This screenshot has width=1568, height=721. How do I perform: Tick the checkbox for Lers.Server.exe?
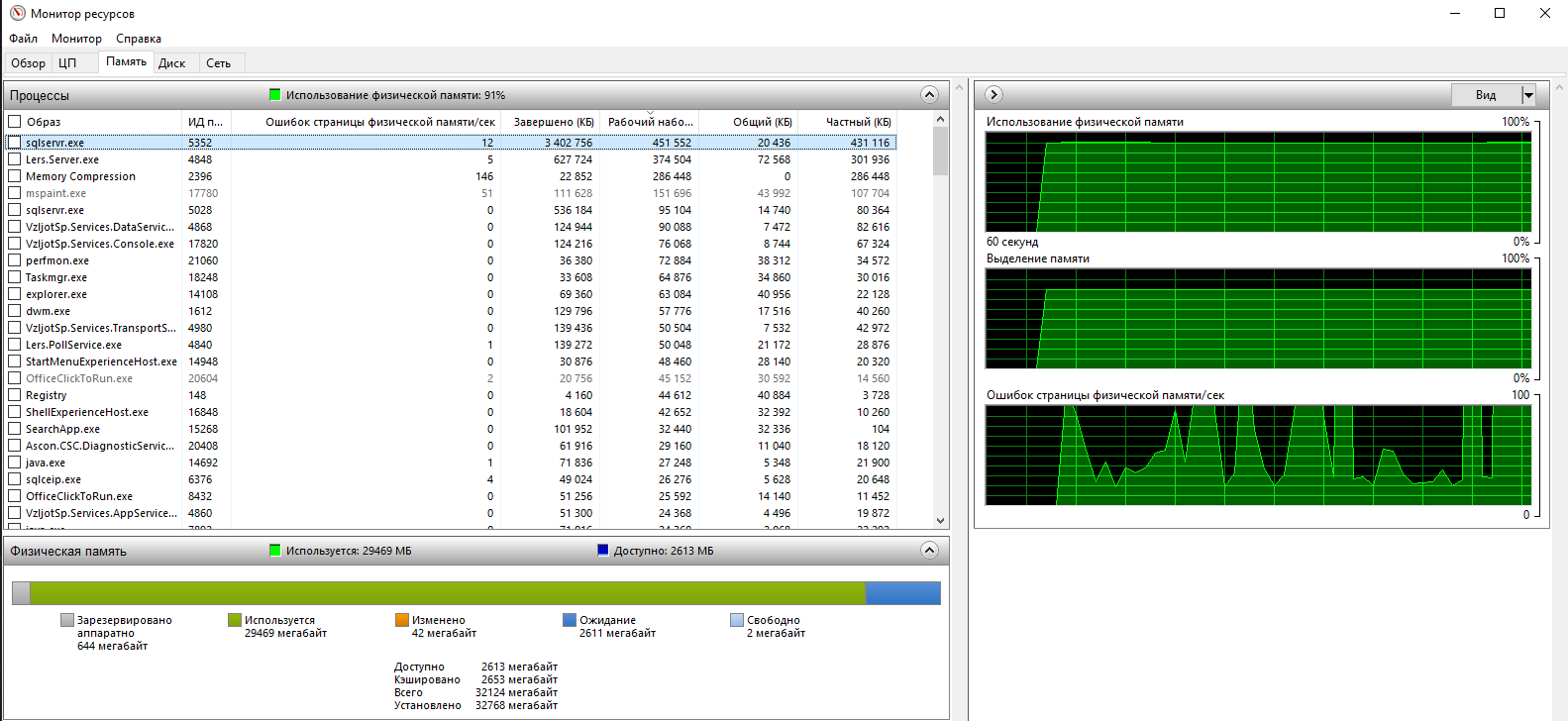[x=15, y=159]
